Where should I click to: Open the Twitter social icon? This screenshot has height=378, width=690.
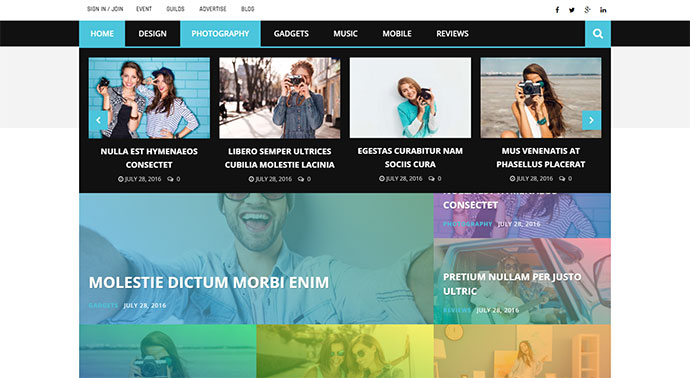coord(572,10)
